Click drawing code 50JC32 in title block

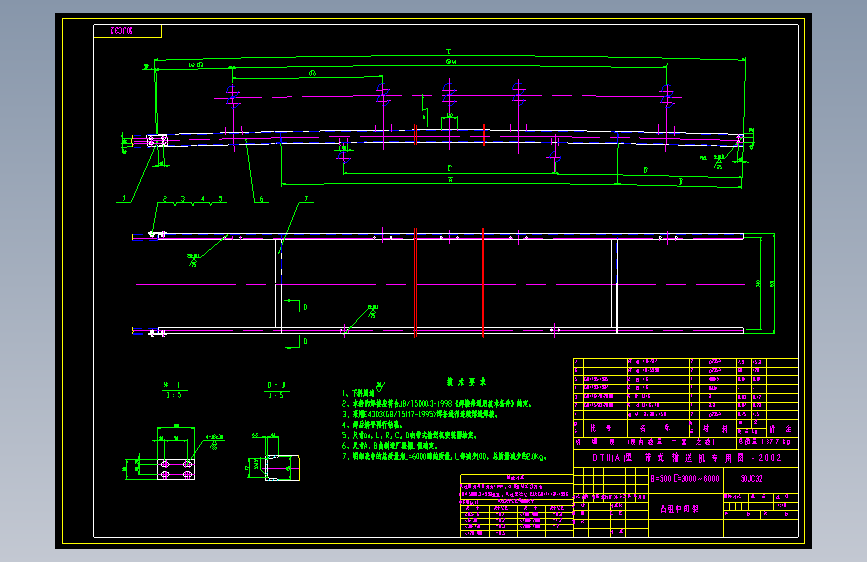coord(751,479)
